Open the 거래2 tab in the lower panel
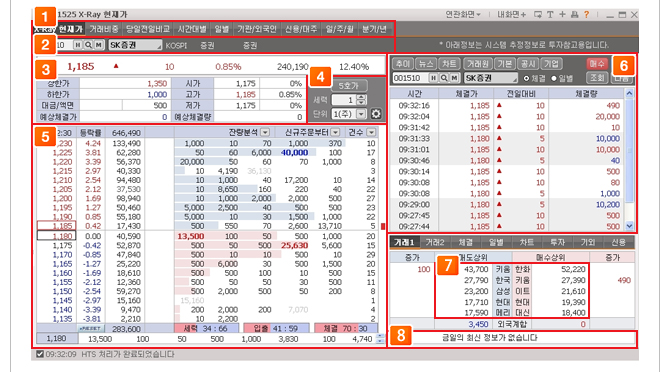670x372 pixels. tap(435, 242)
